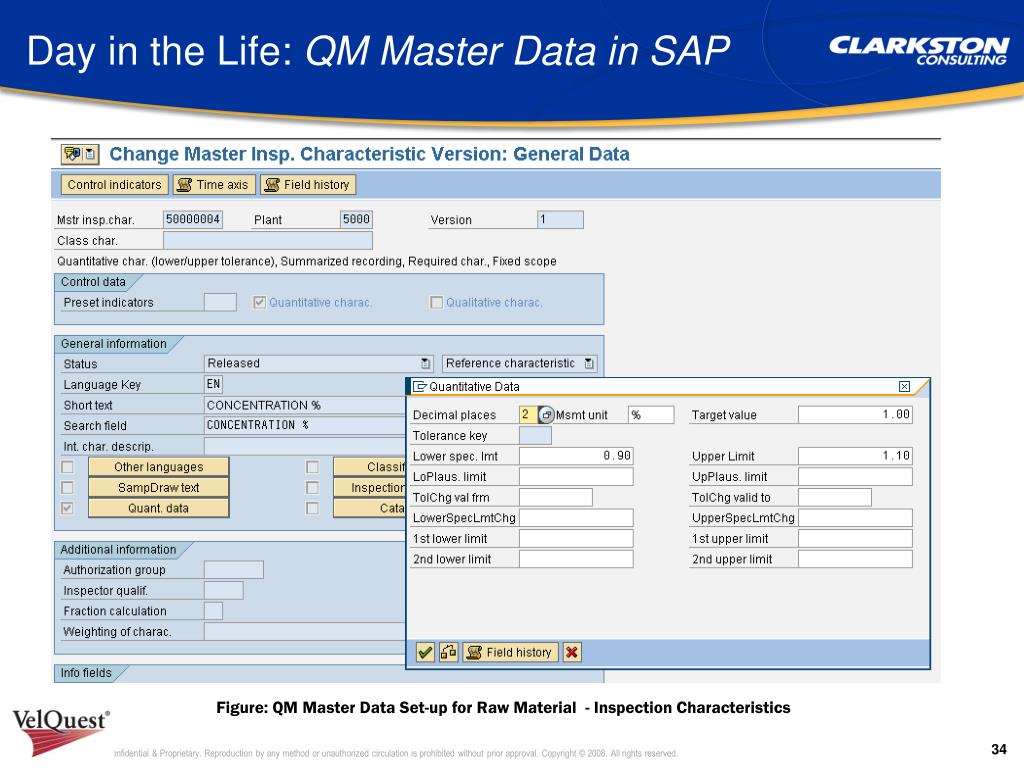Viewport: 1024px width, 768px height.
Task: Click the Preset indicators field
Action: [x=220, y=302]
